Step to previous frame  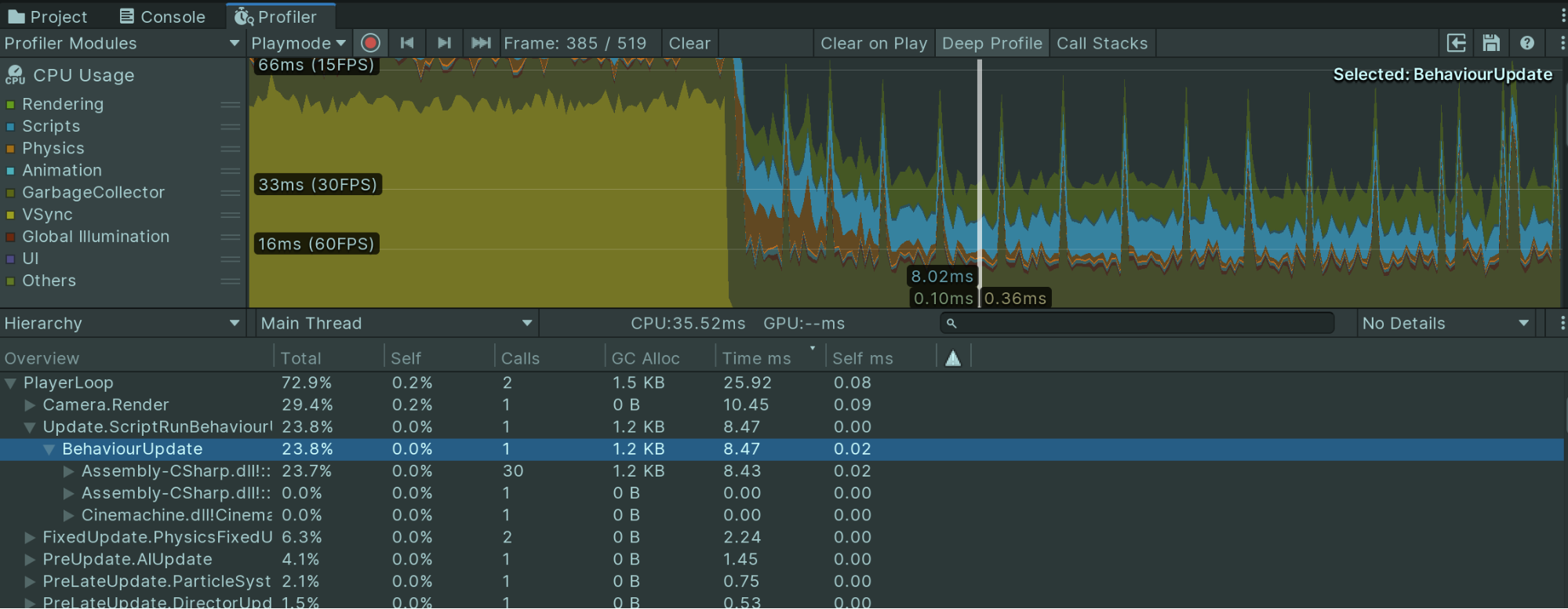tap(407, 43)
